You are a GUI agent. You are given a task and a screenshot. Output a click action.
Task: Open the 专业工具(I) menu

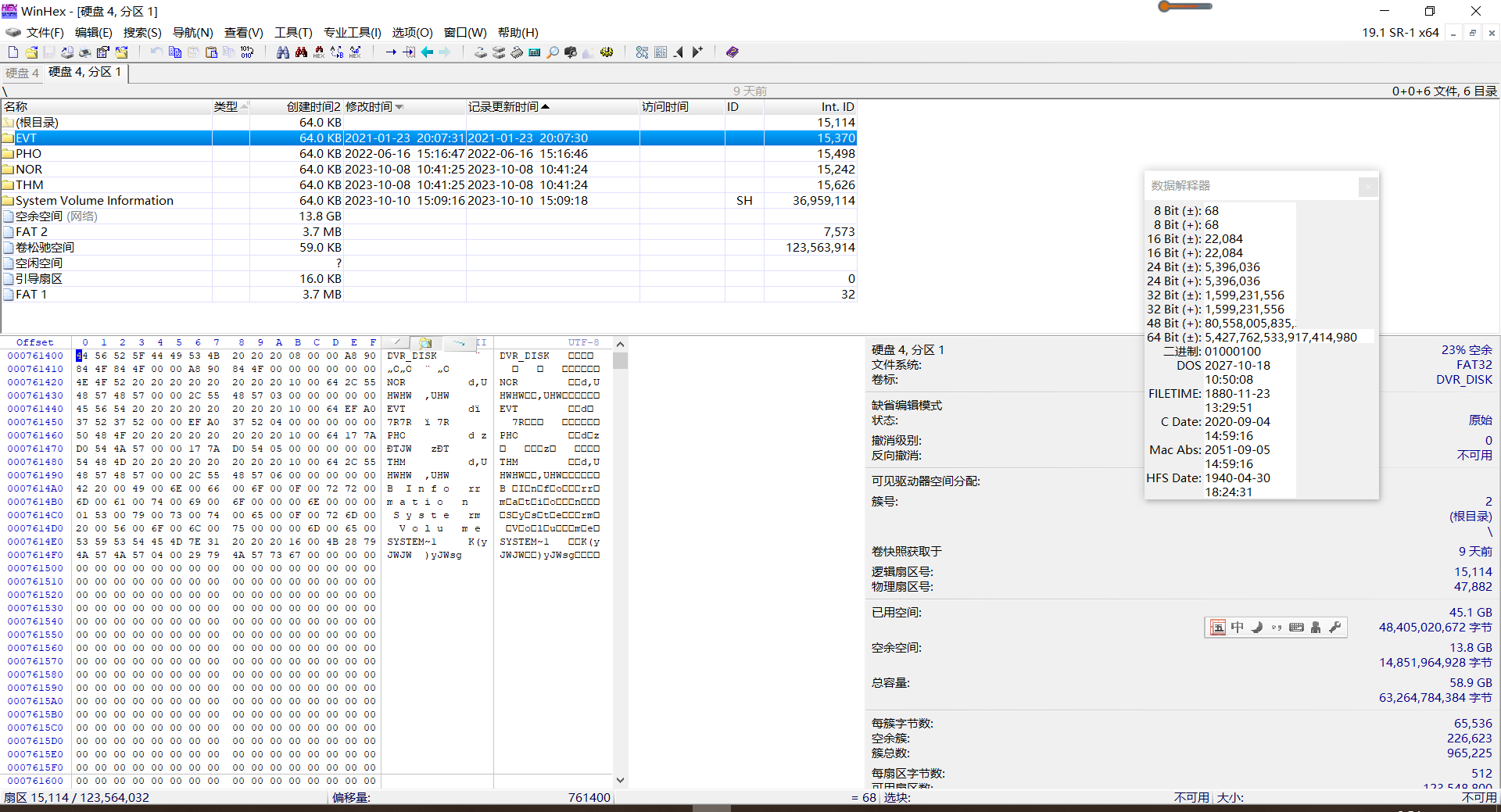click(x=352, y=33)
